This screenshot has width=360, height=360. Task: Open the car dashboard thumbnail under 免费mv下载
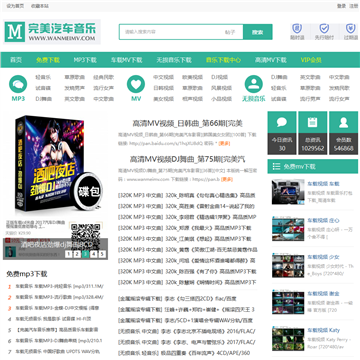[x=288, y=192]
